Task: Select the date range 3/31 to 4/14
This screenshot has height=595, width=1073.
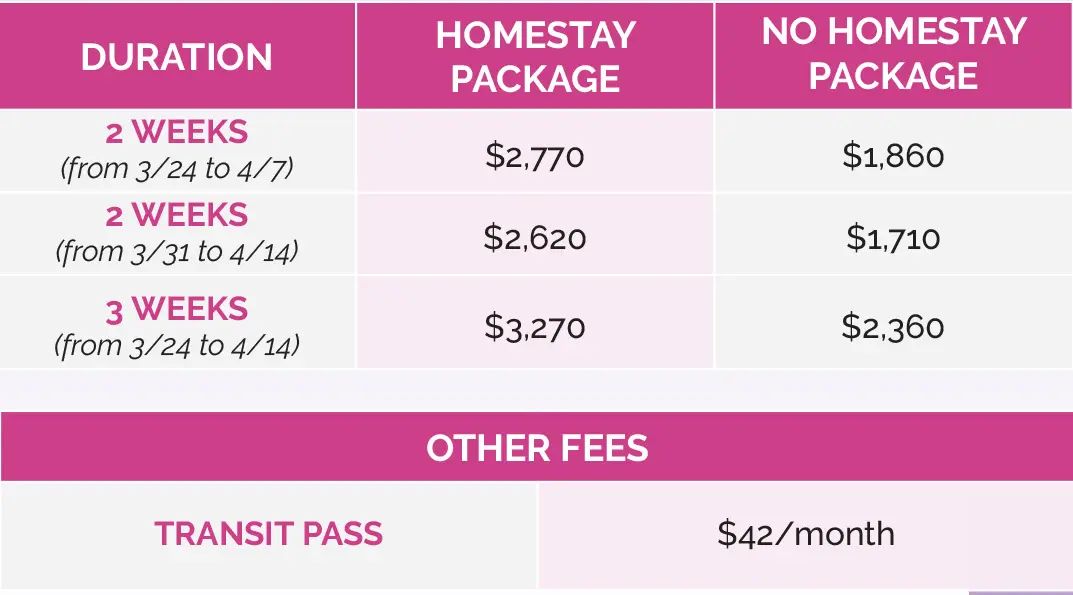Action: click(177, 252)
